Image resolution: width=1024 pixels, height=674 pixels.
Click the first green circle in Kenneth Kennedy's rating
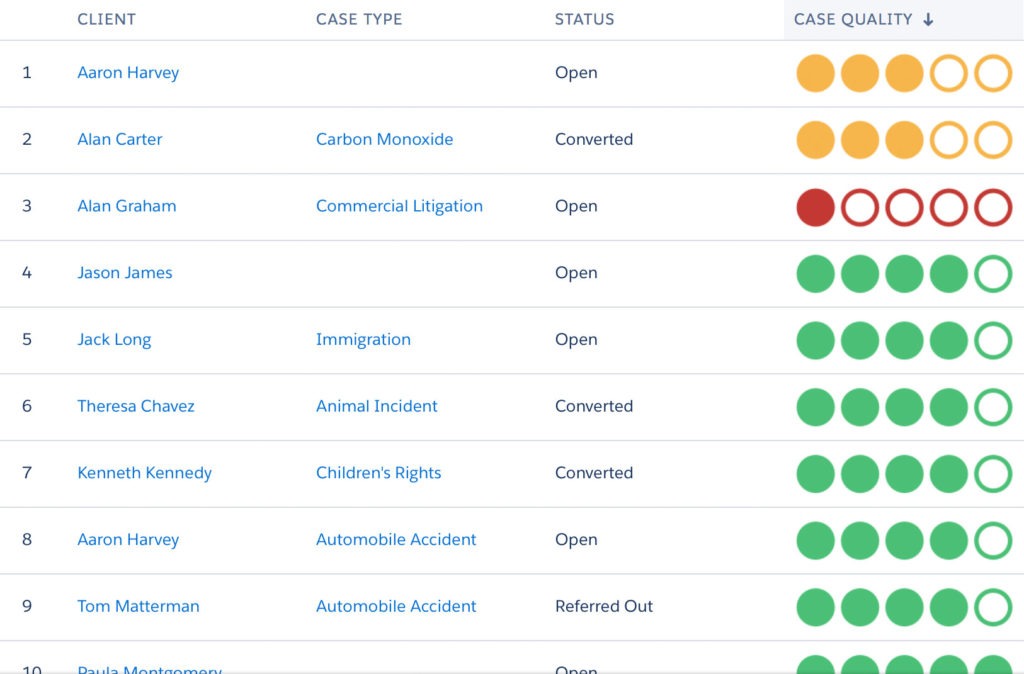[815, 473]
